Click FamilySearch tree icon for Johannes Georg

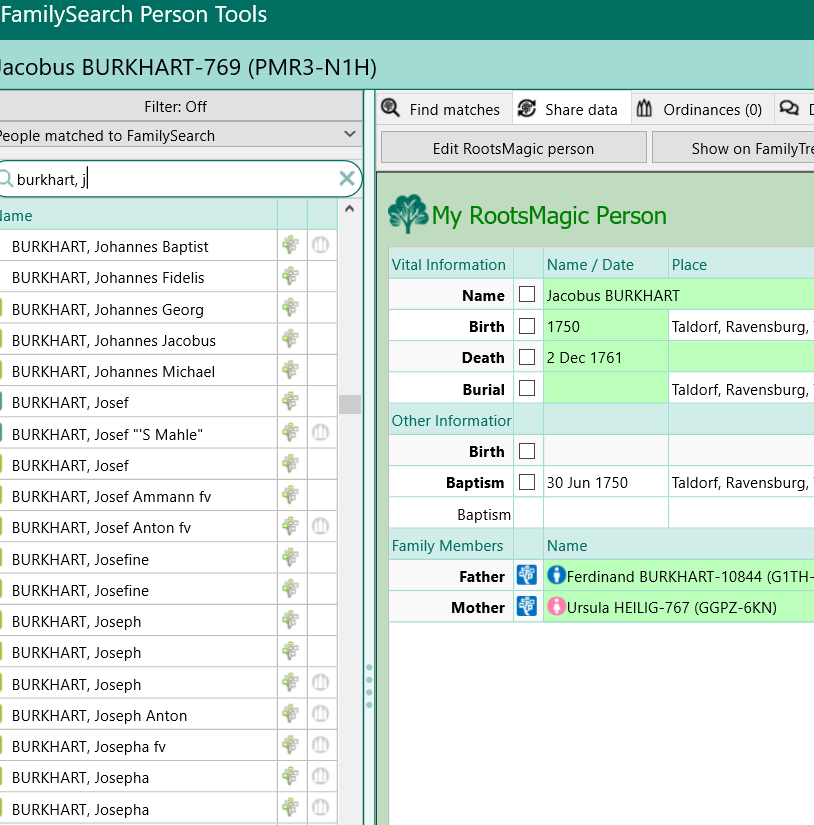[290, 307]
